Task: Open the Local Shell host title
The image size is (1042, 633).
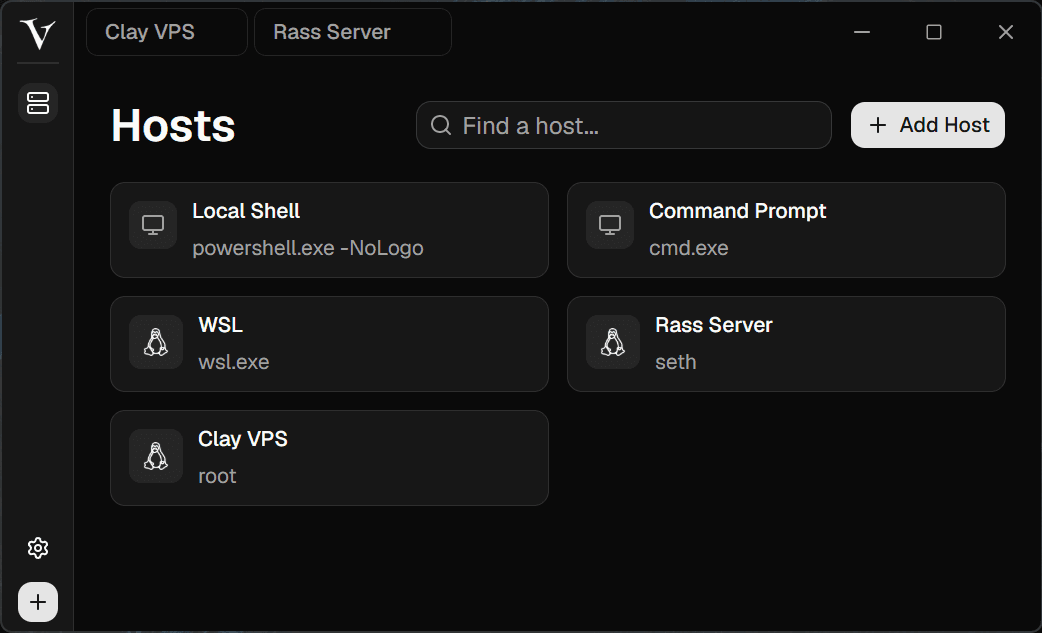Action: (x=246, y=211)
